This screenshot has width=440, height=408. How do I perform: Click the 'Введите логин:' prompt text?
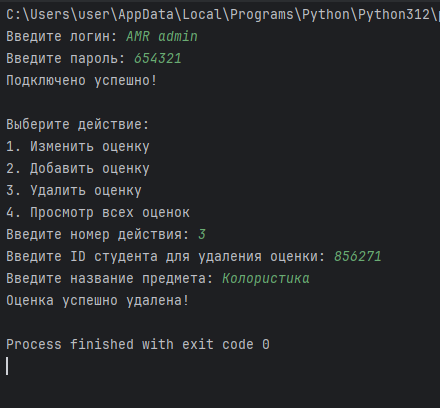pos(62,36)
